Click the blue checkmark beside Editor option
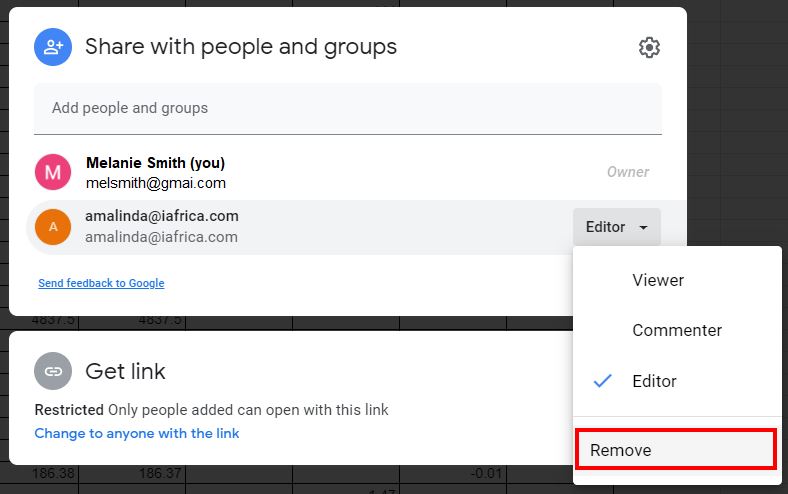This screenshot has height=494, width=788. pyautogui.click(x=602, y=381)
